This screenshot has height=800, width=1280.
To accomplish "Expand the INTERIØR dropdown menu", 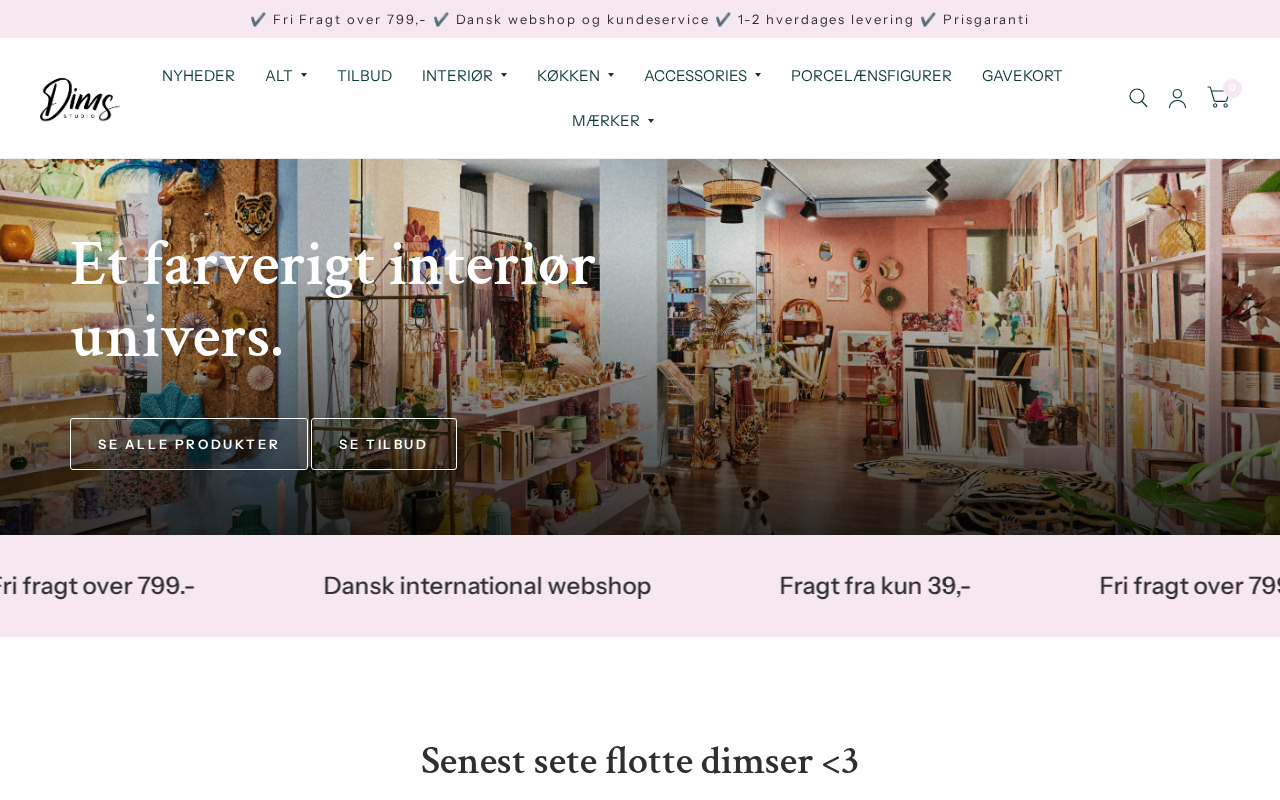I will [x=464, y=76].
